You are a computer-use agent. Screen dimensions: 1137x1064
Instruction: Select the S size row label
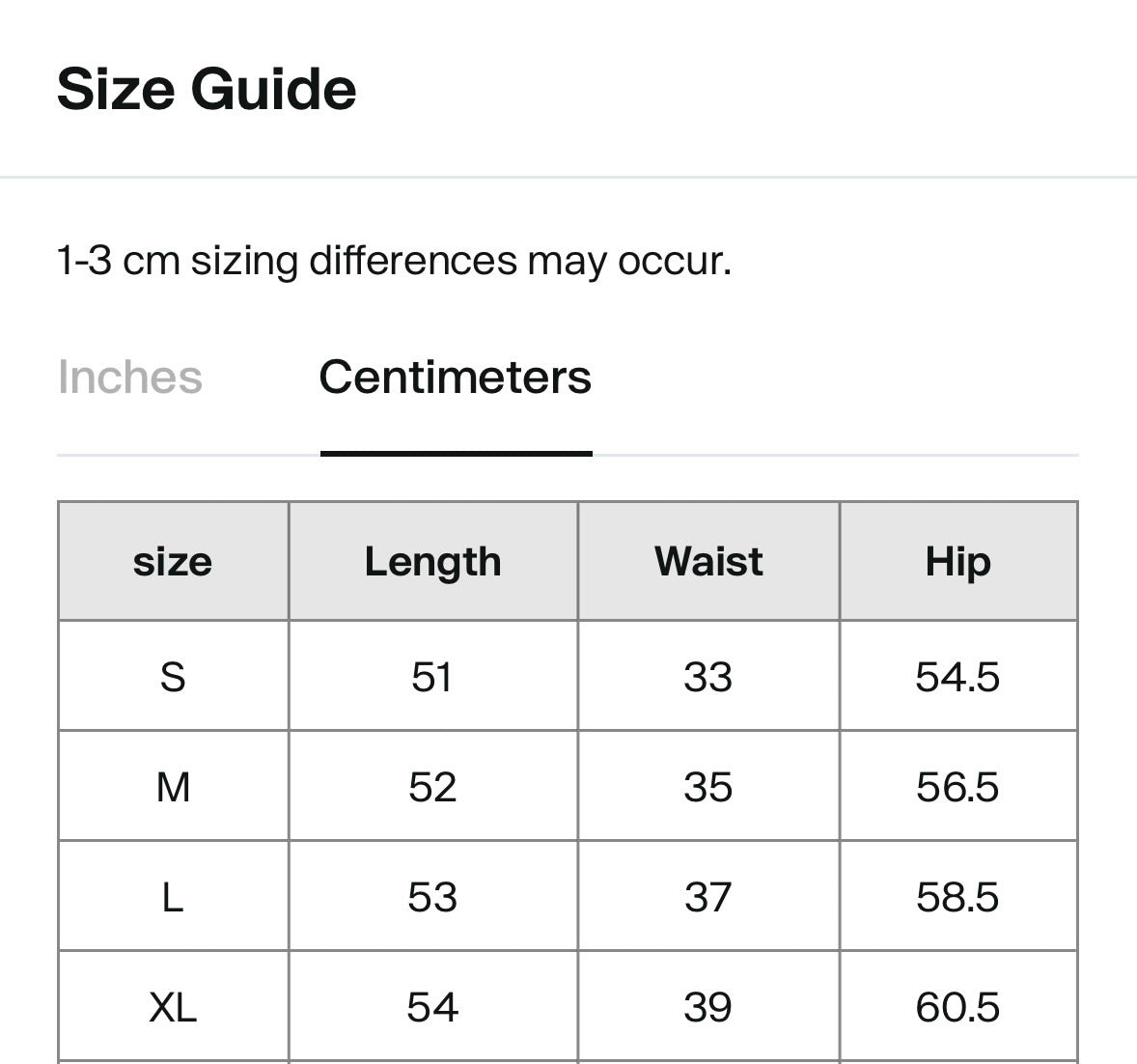pyautogui.click(x=174, y=676)
